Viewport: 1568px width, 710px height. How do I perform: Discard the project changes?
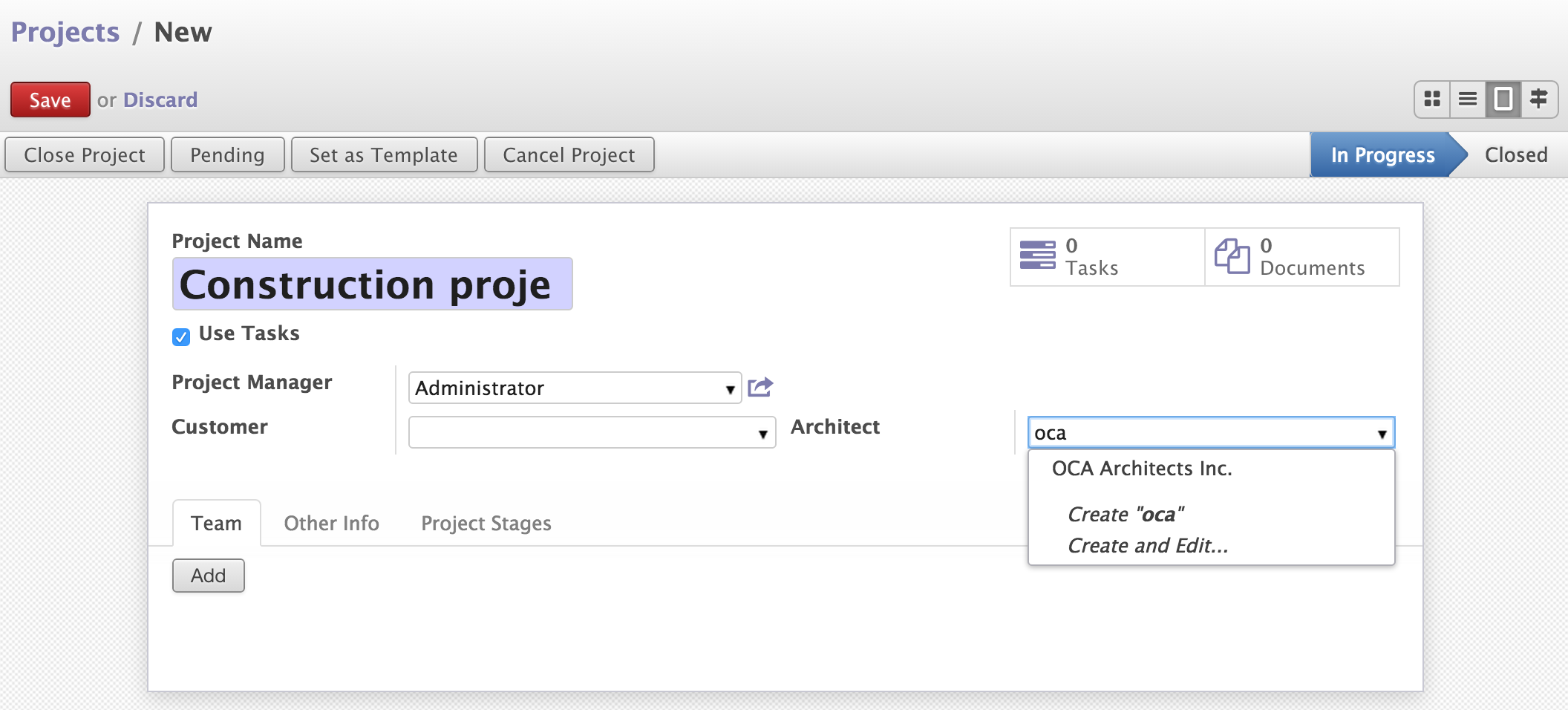(x=160, y=100)
